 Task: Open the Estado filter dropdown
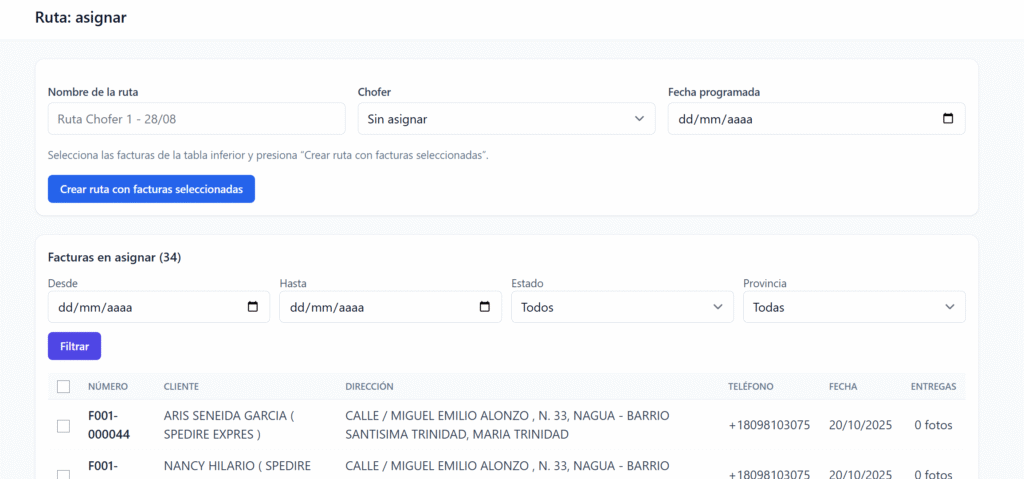pyautogui.click(x=621, y=307)
